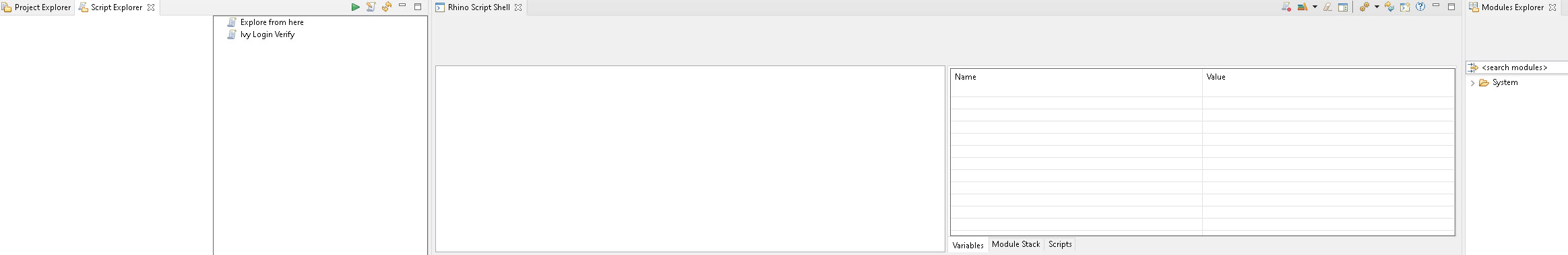Run the script with the green play icon

tap(355, 7)
